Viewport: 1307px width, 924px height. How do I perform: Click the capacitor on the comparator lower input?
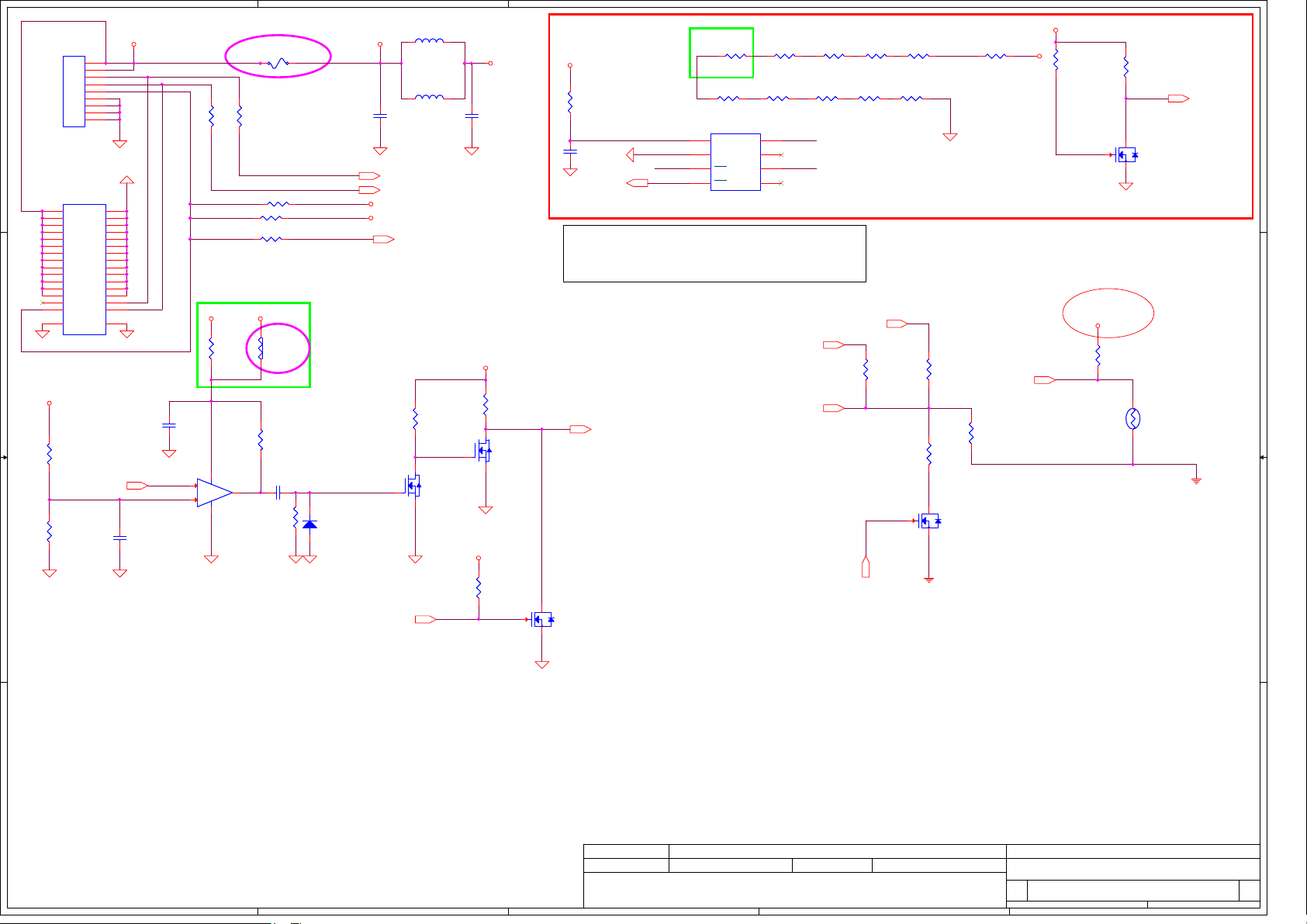[119, 536]
